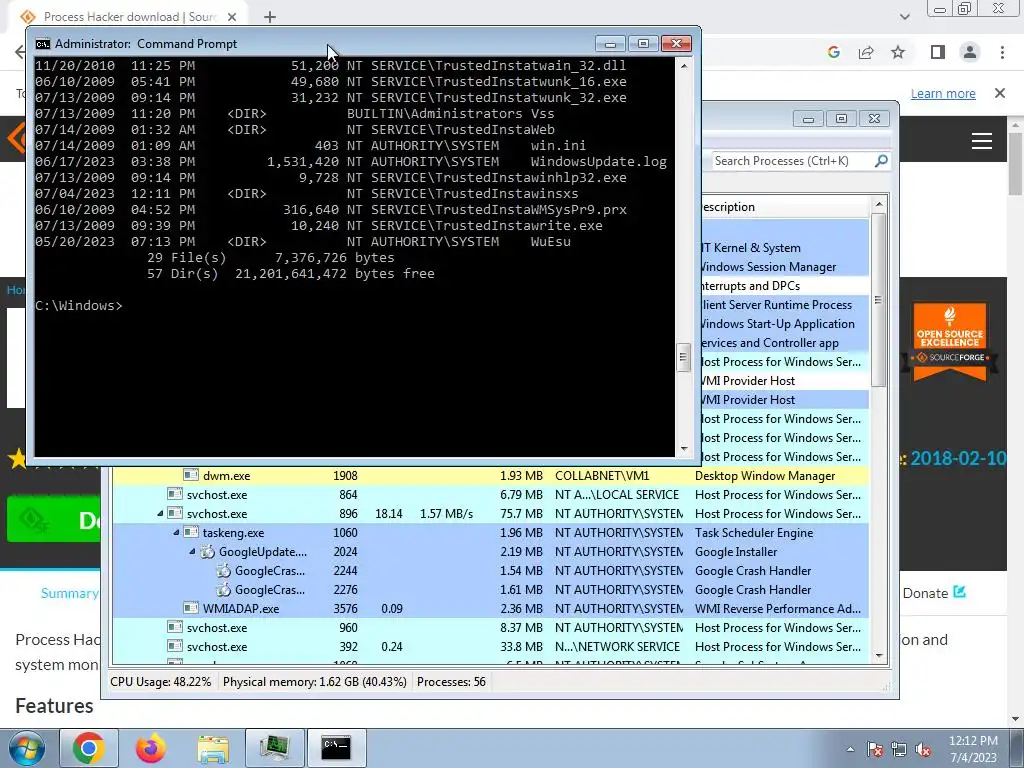The width and height of the screenshot is (1024, 768).
Task: Select the WMIADAP.exe process row
Action: pos(490,609)
